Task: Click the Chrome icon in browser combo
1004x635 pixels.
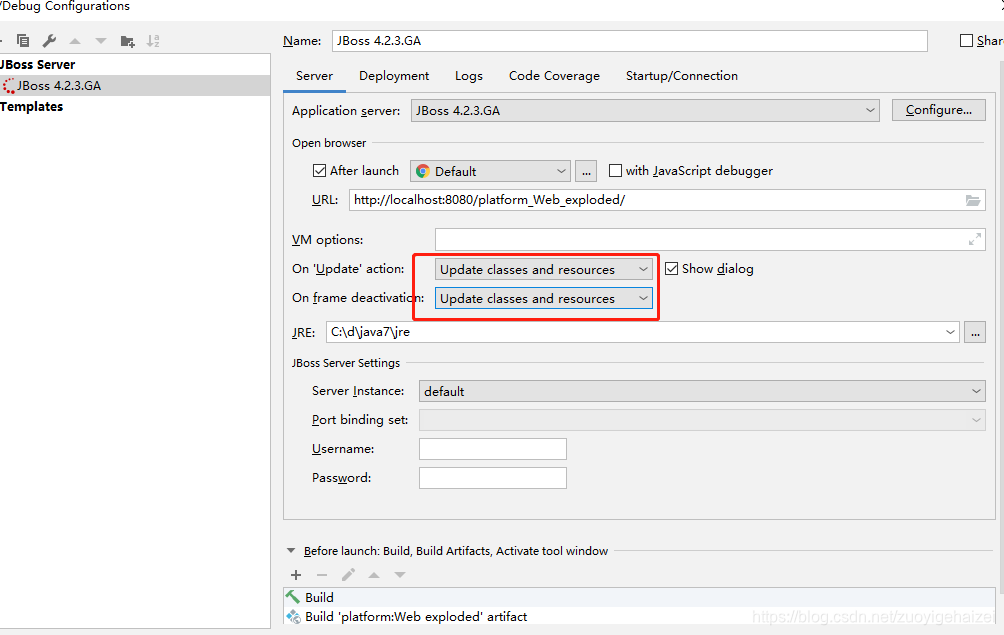Action: (x=423, y=171)
